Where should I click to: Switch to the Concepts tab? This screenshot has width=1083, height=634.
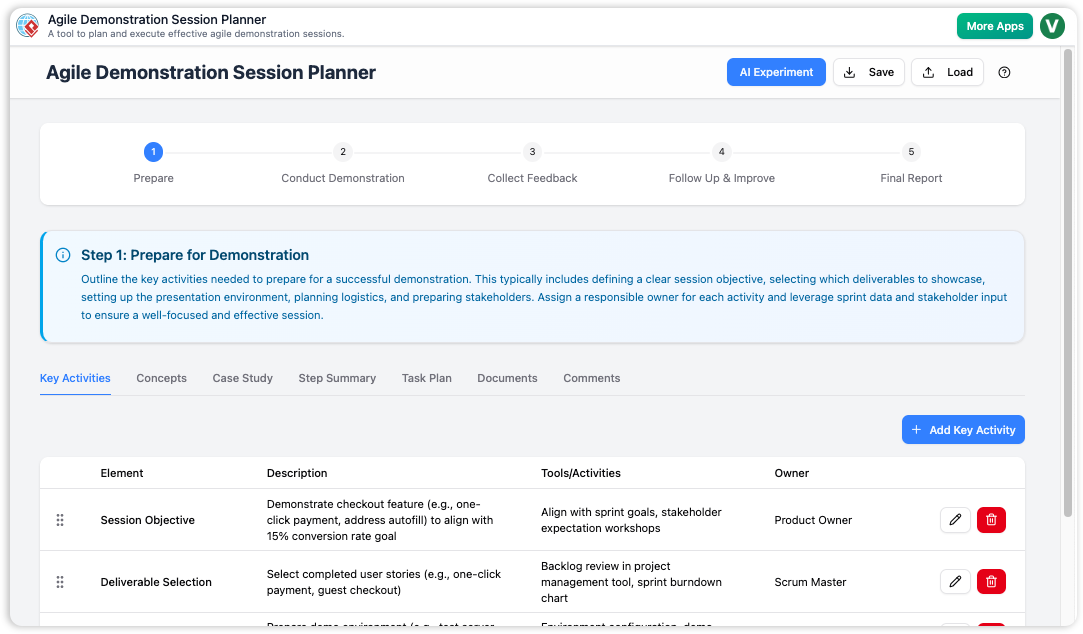161,378
